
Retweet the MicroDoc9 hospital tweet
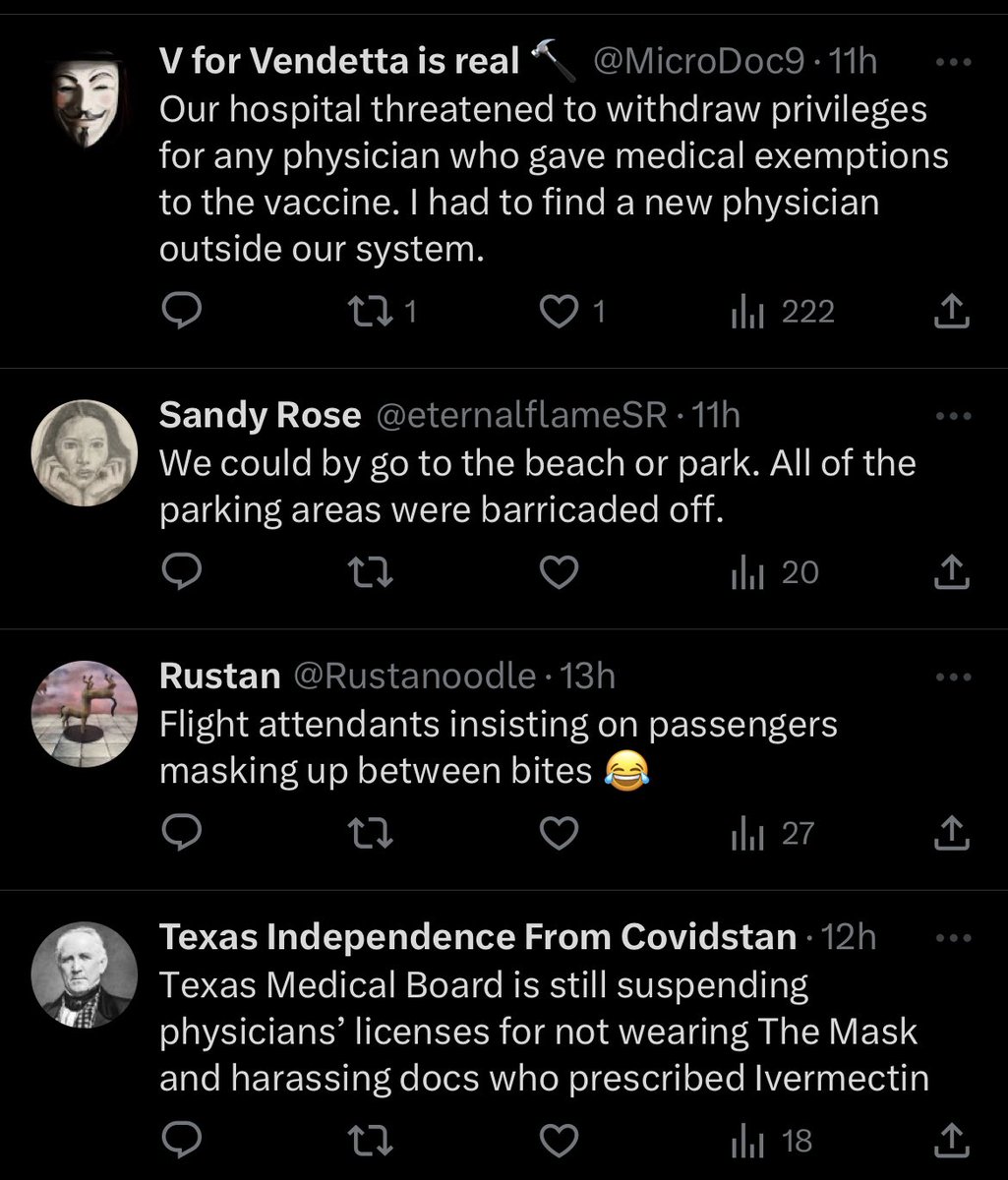[370, 312]
